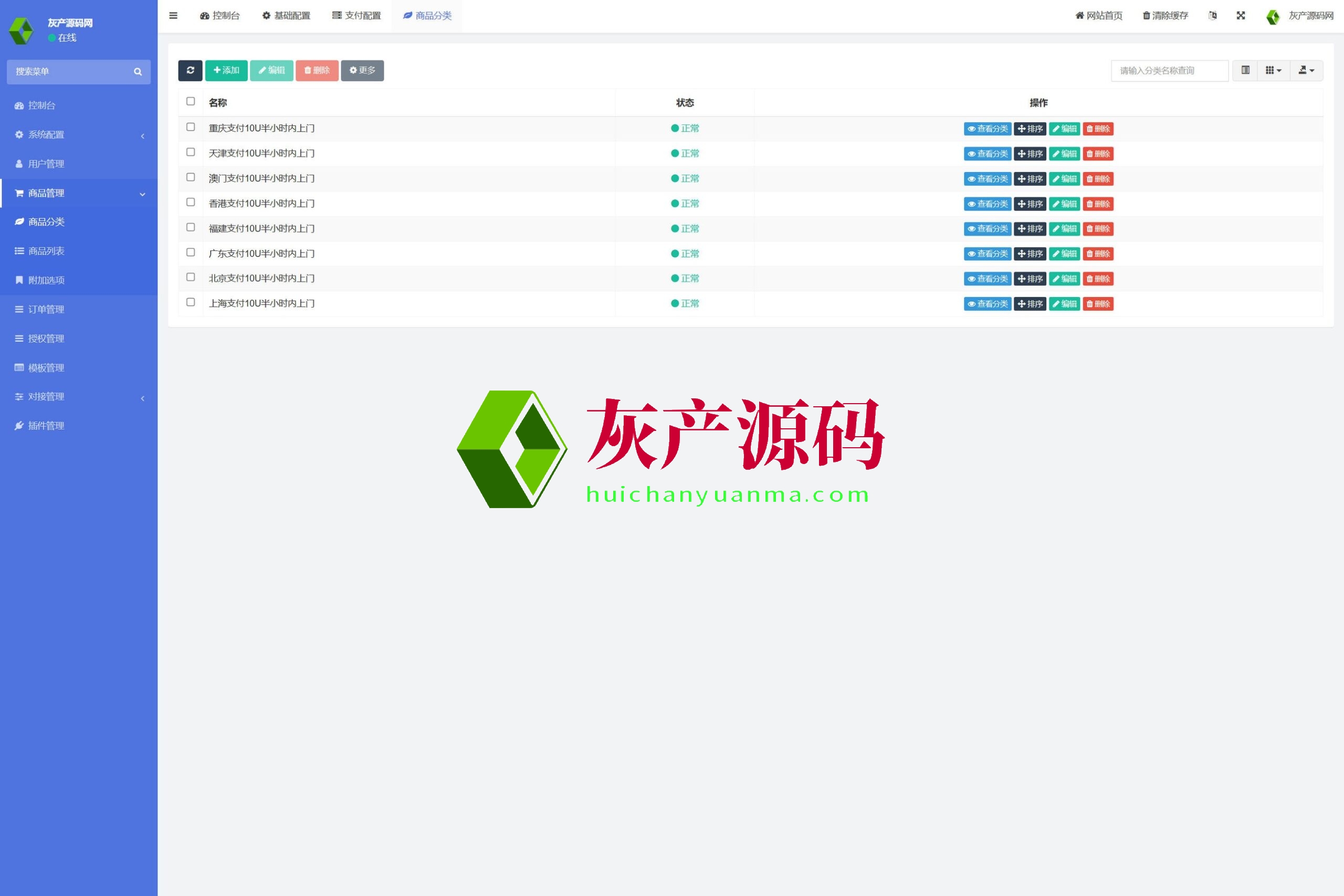Click the fullscreen expand icon
The width and height of the screenshot is (1344, 896).
[x=1241, y=15]
